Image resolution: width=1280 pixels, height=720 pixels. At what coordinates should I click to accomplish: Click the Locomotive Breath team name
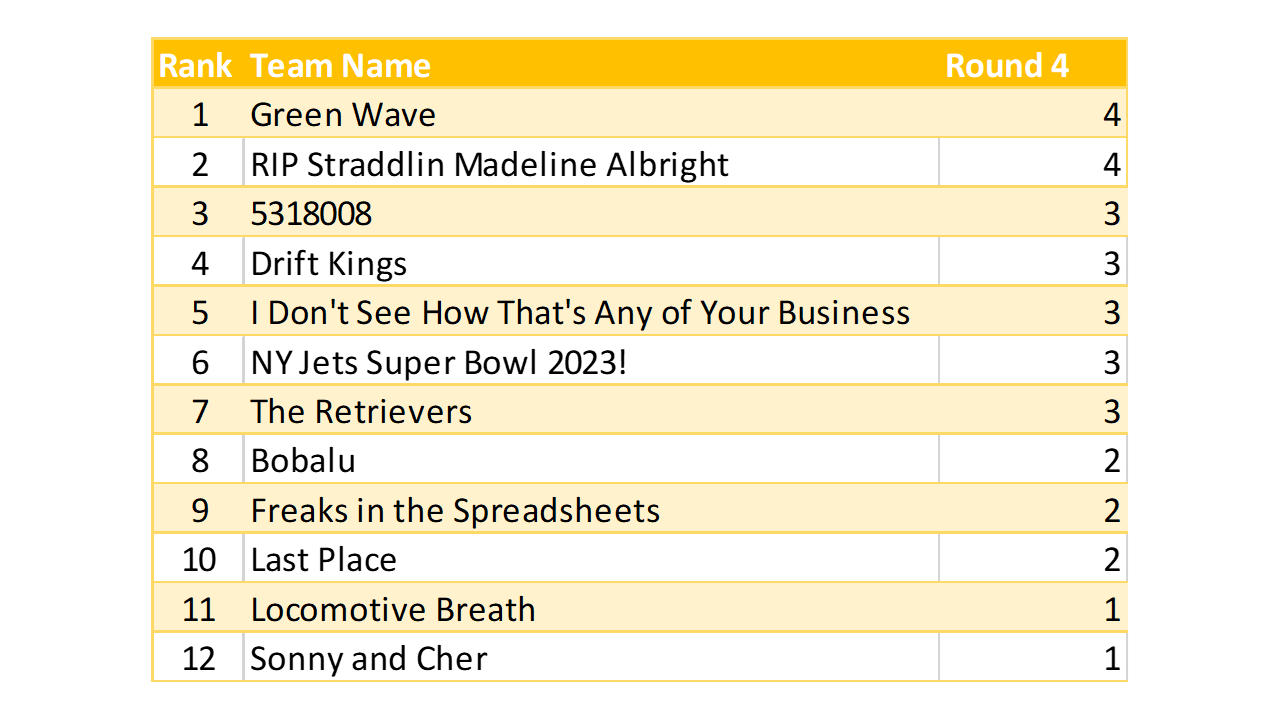click(392, 609)
